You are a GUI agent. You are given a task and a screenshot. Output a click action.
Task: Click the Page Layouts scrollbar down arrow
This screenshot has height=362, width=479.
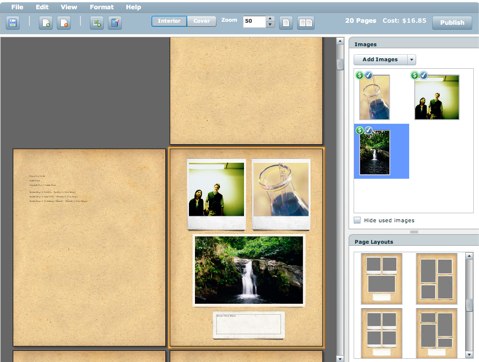point(469,355)
